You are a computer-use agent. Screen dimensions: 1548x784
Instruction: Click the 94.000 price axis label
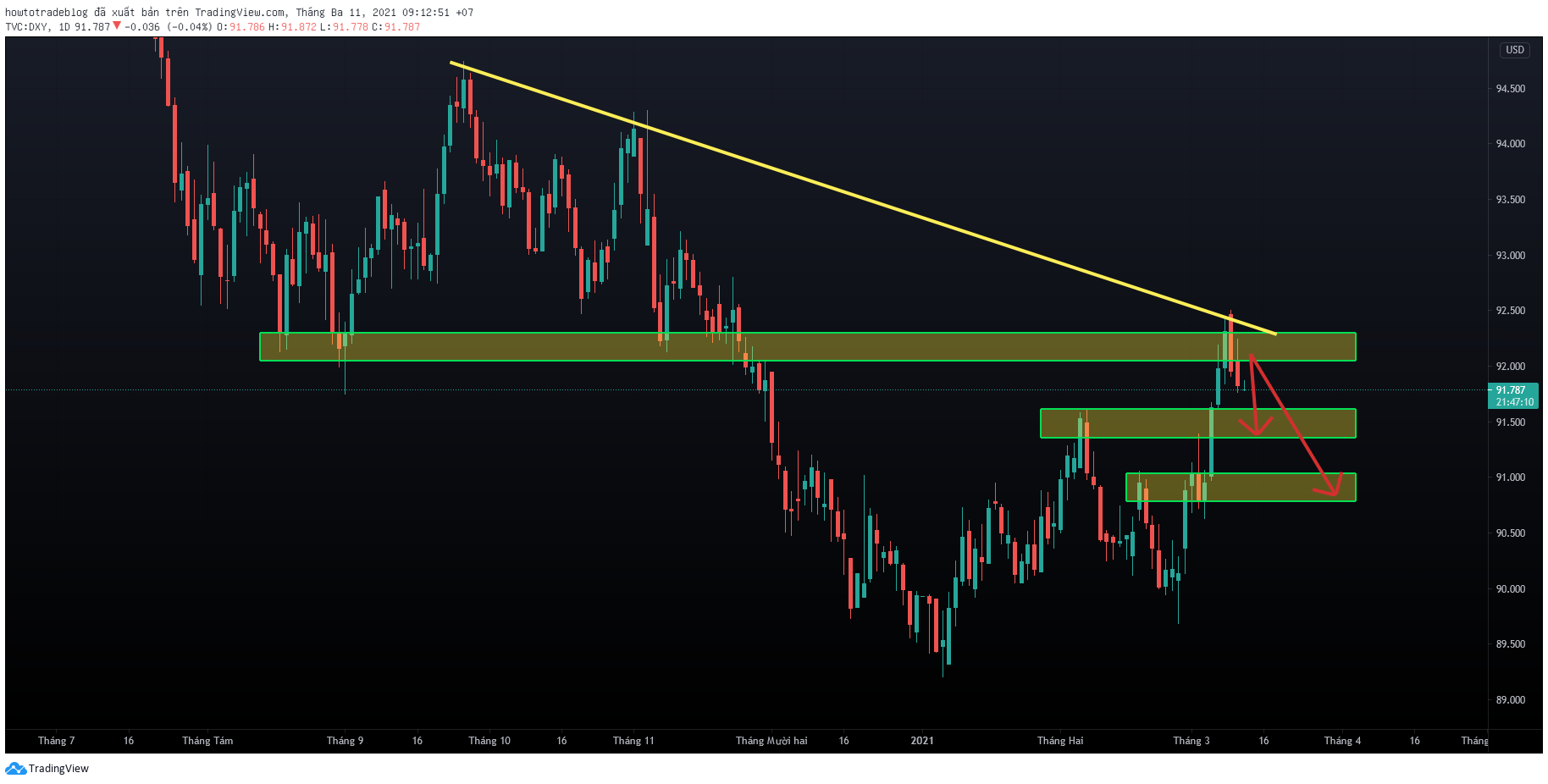point(1510,144)
